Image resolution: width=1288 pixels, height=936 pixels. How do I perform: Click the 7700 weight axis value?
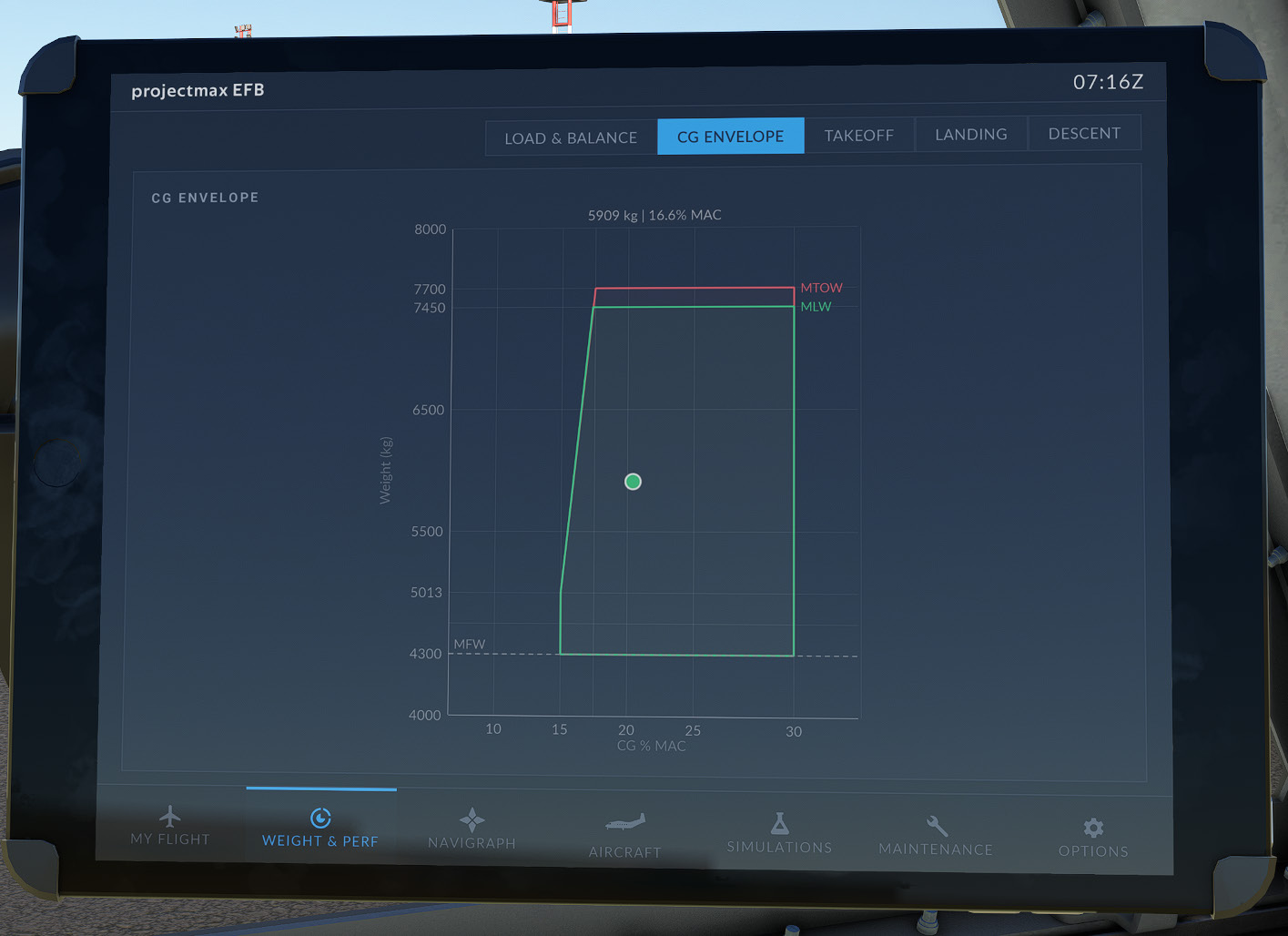coord(430,289)
